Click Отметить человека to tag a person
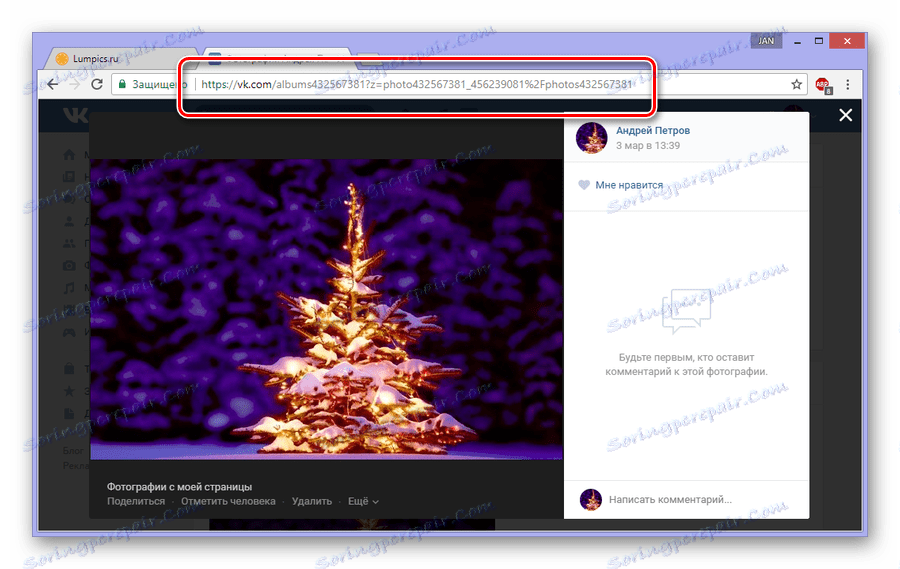Screen dimensions: 900x569 pyautogui.click(x=228, y=501)
